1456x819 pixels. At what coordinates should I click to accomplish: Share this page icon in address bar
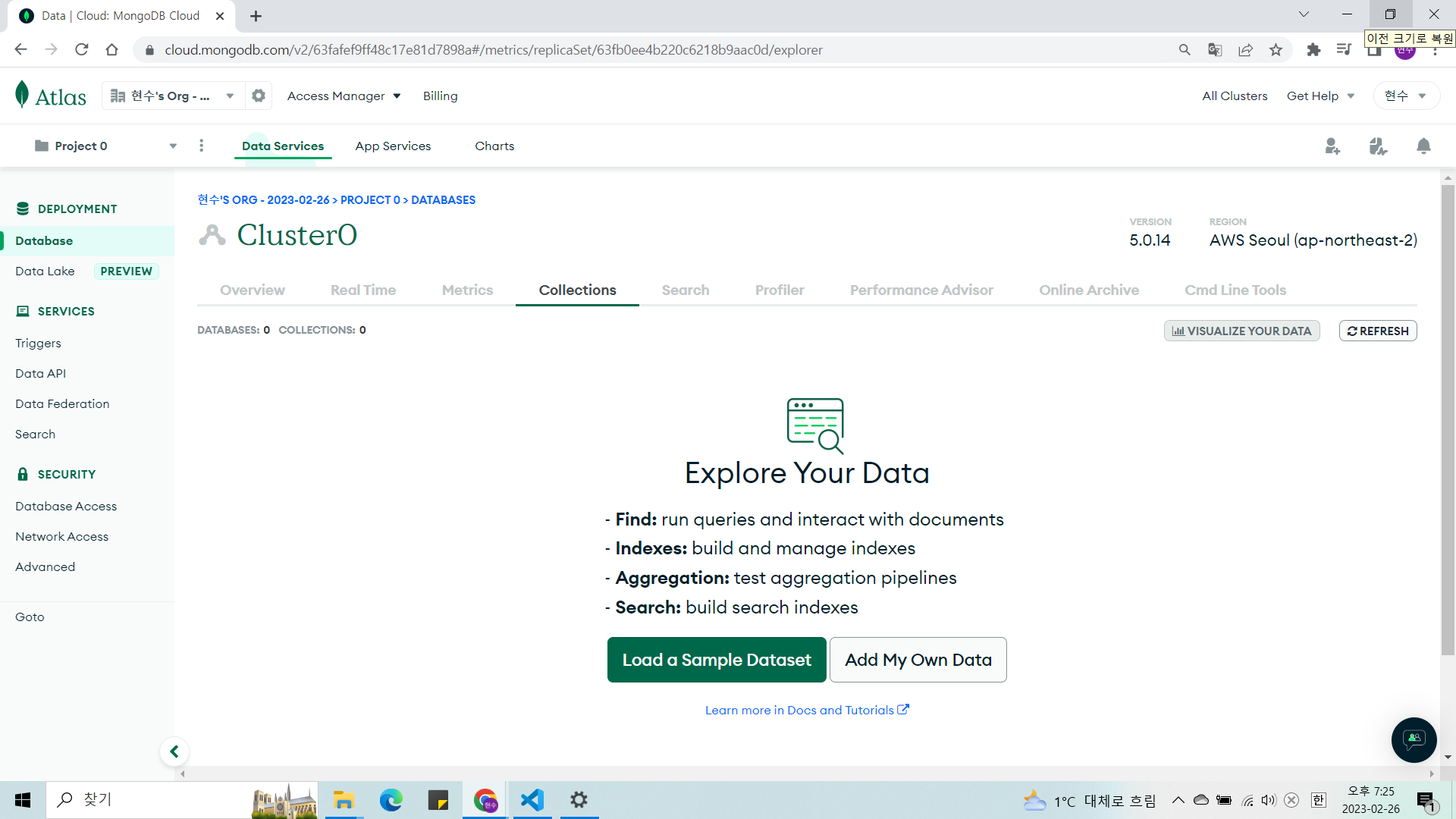(x=1245, y=50)
